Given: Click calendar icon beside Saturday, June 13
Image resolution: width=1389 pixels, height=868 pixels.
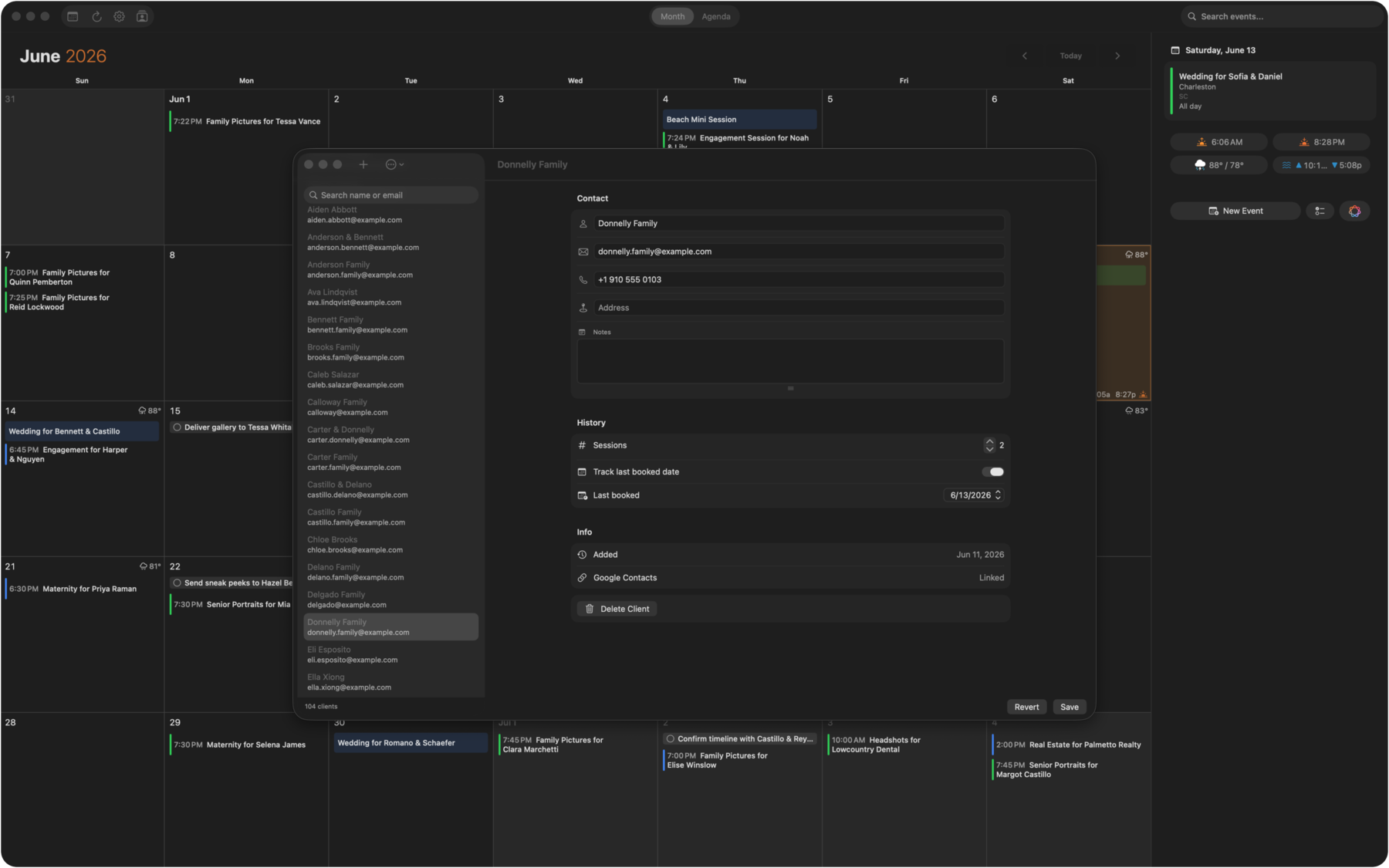Looking at the screenshot, I should click(x=1175, y=50).
